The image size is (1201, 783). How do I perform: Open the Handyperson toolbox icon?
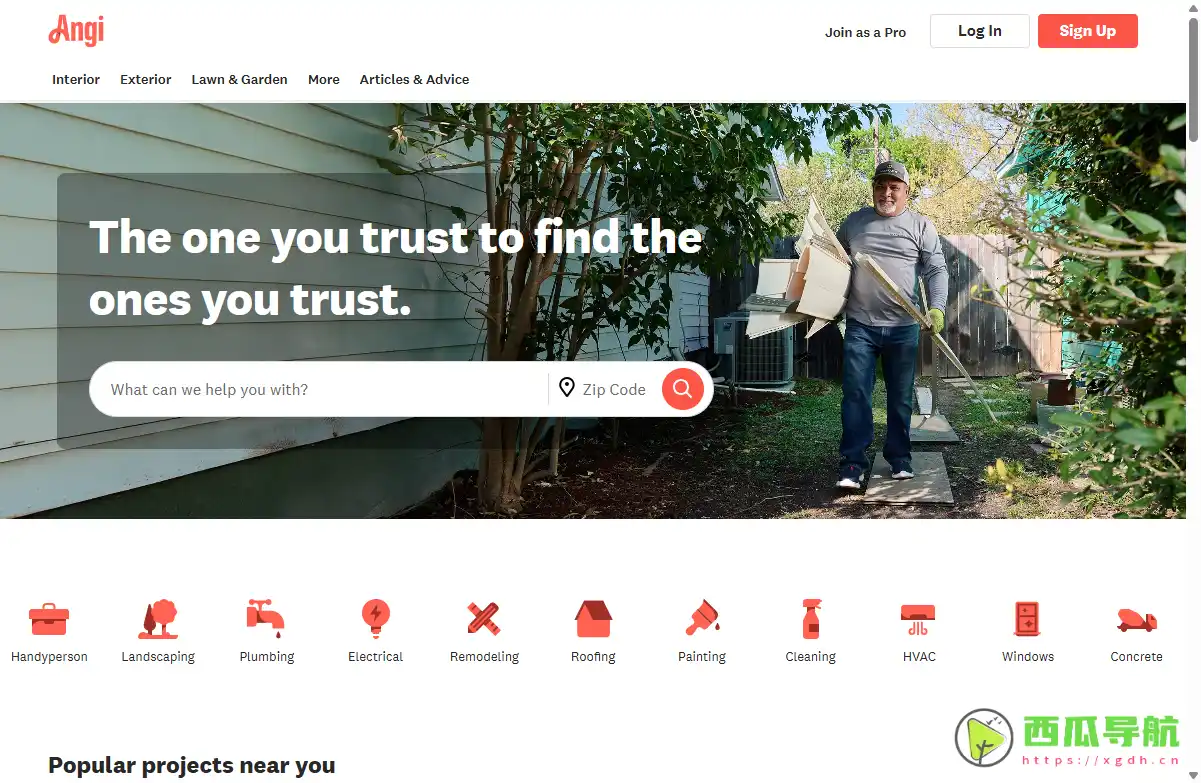click(49, 619)
